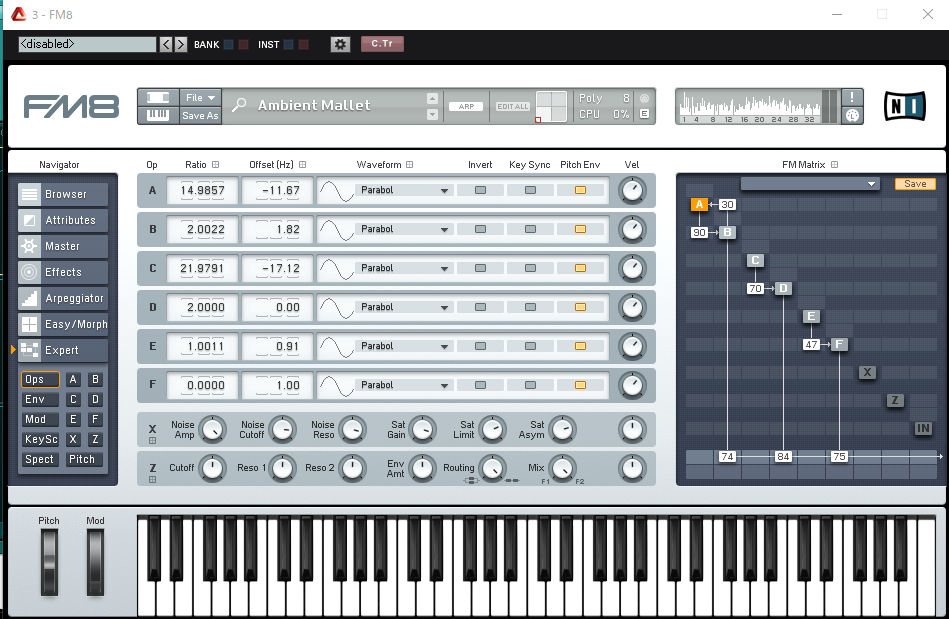Open waveform dropdown for operator D
Viewport: 949px width, 619px height.
point(404,307)
